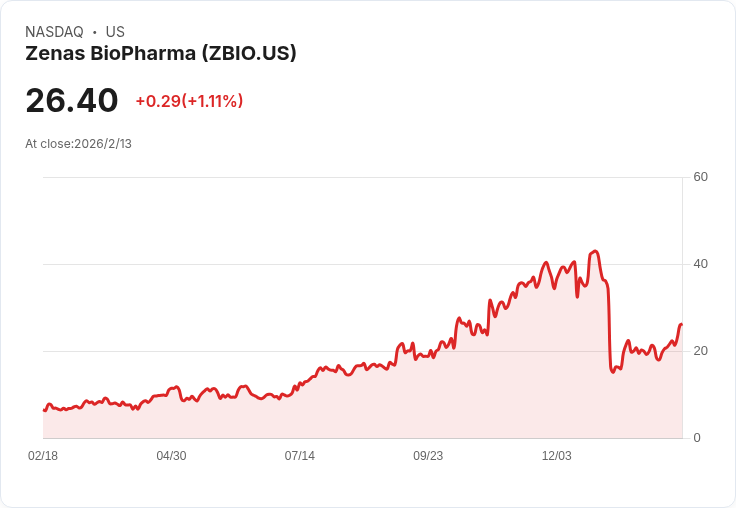
Task: Click the 40 label on price axis
Action: [701, 265]
